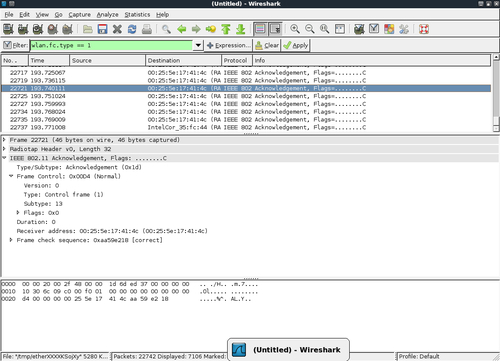Image resolution: width=500 pixels, height=361 pixels.
Task: Sort by the Protocol column header
Action: pos(237,60)
